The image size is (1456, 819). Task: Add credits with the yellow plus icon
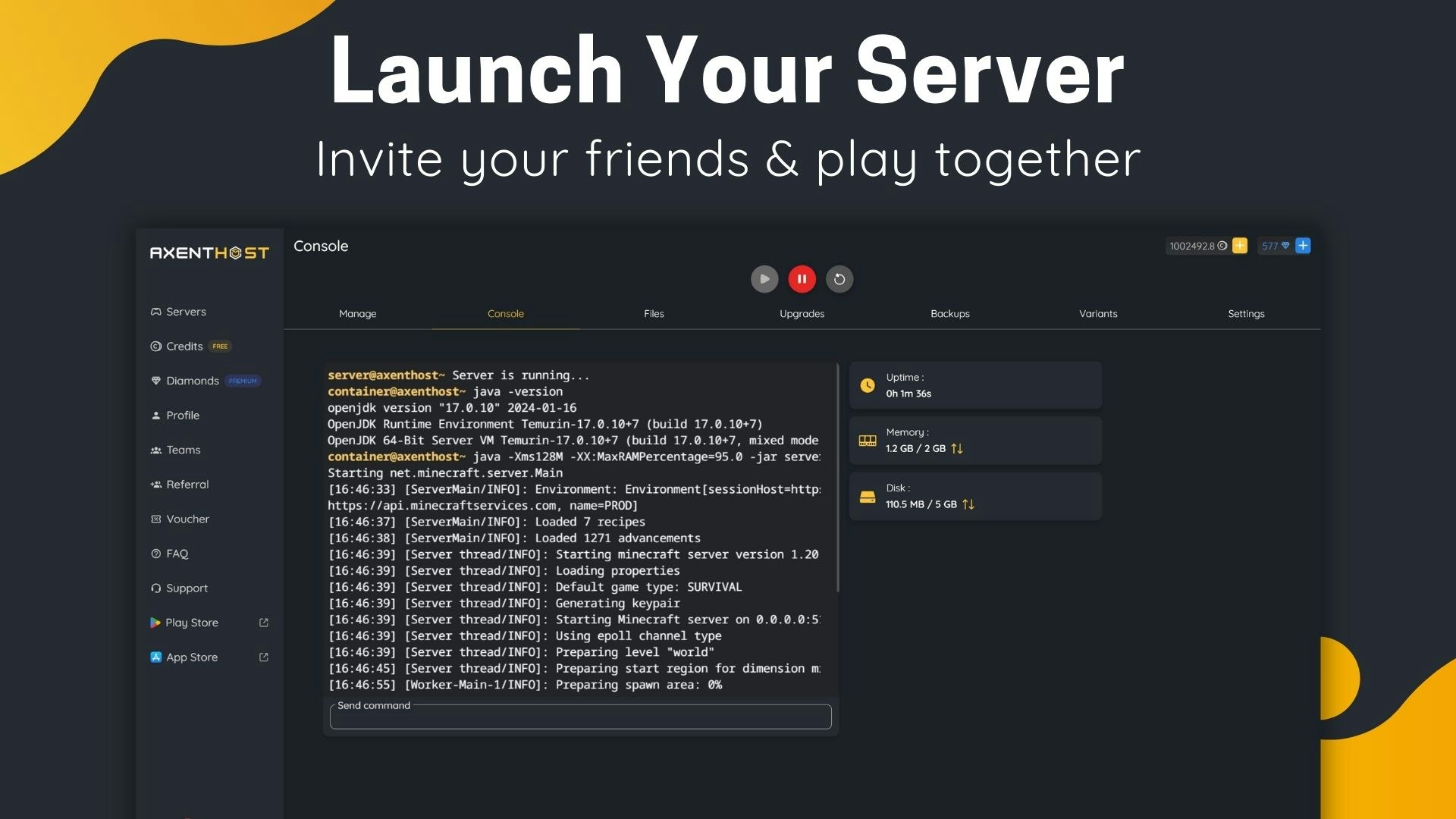tap(1240, 246)
